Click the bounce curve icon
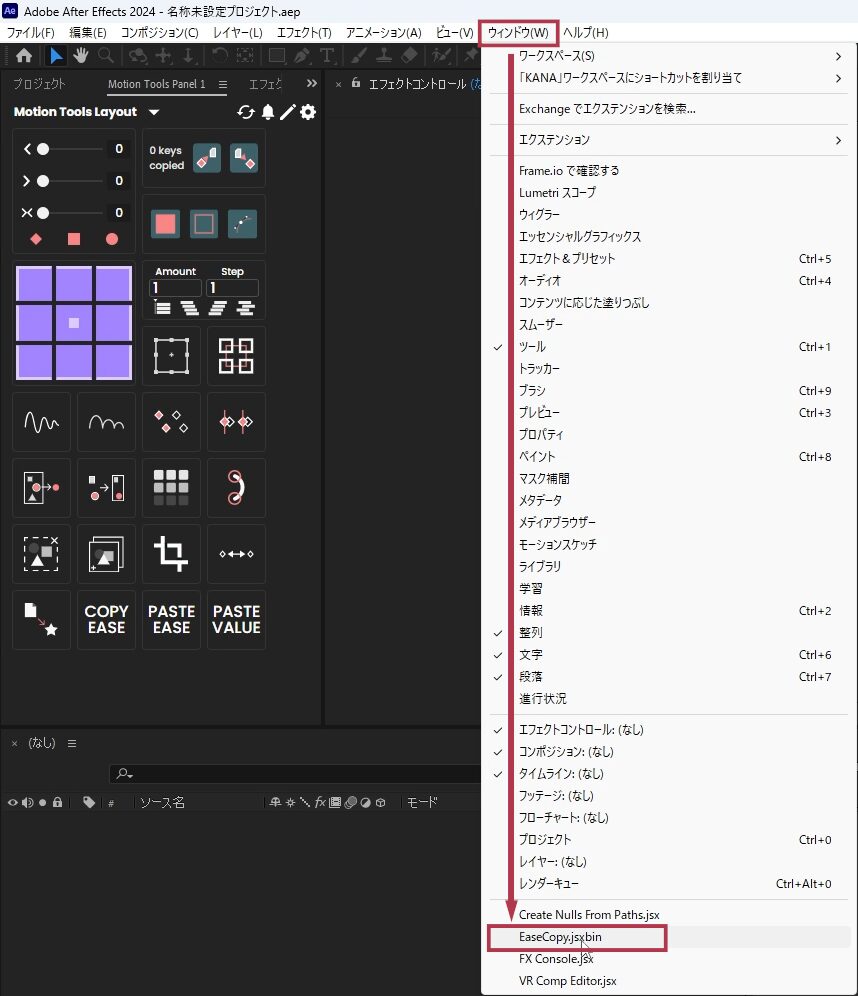The width and height of the screenshot is (858, 996). [106, 422]
